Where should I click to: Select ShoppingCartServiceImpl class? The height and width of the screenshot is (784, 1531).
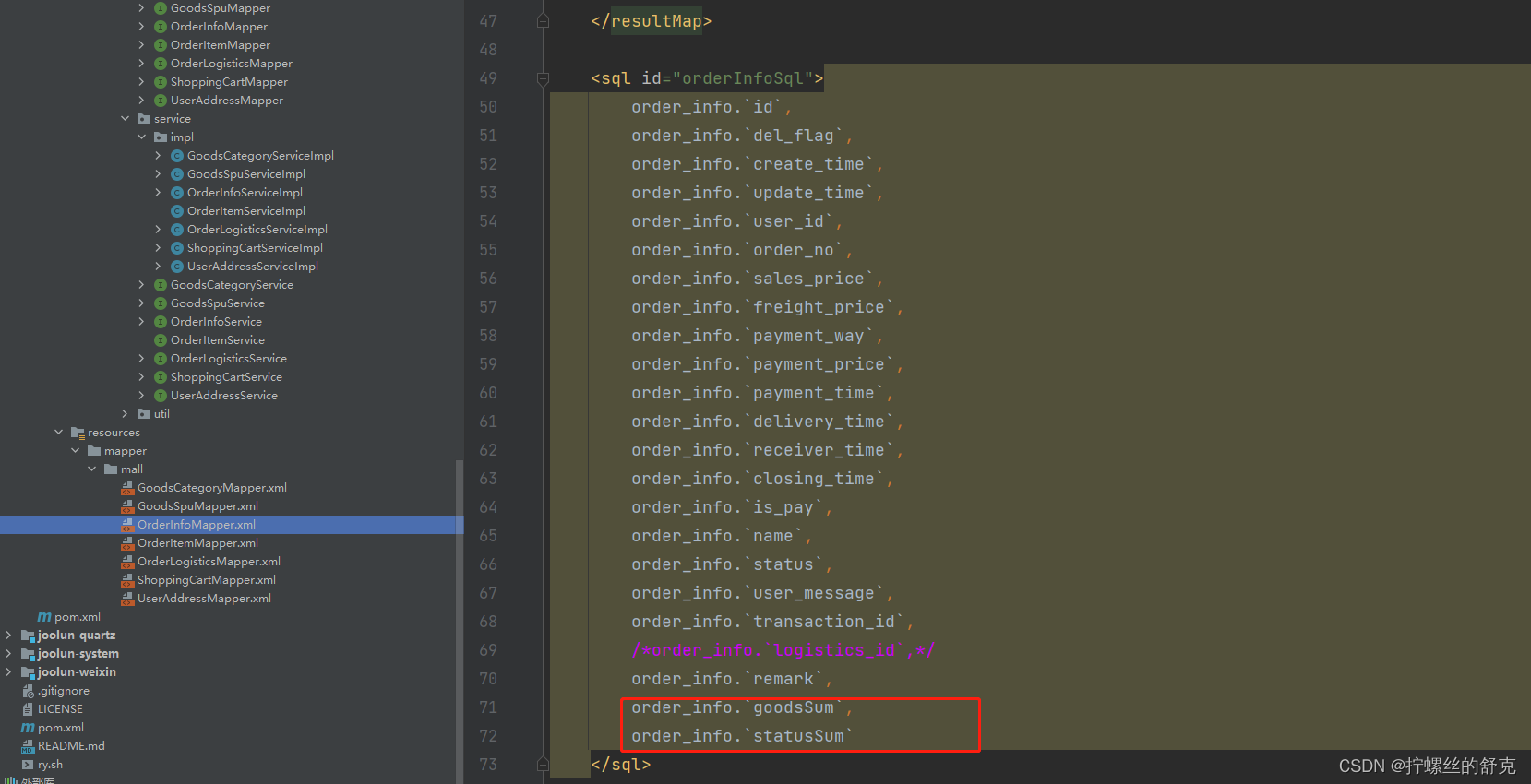[x=255, y=248]
